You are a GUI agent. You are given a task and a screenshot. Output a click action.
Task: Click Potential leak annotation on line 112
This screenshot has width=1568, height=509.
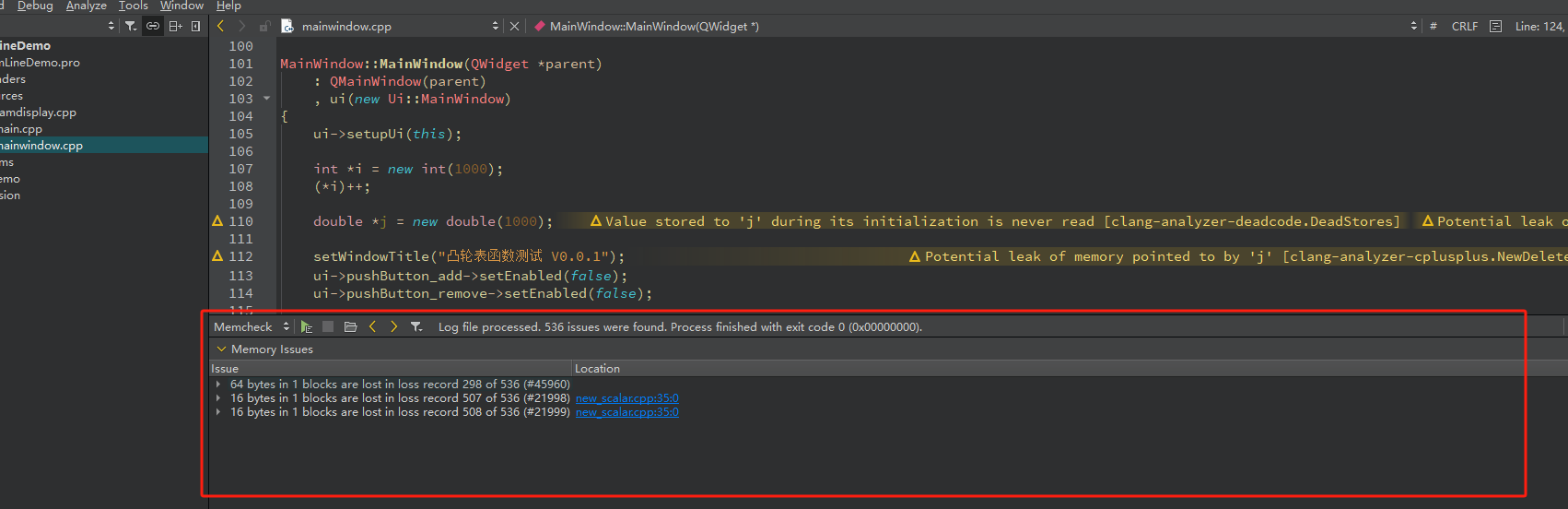(1238, 256)
